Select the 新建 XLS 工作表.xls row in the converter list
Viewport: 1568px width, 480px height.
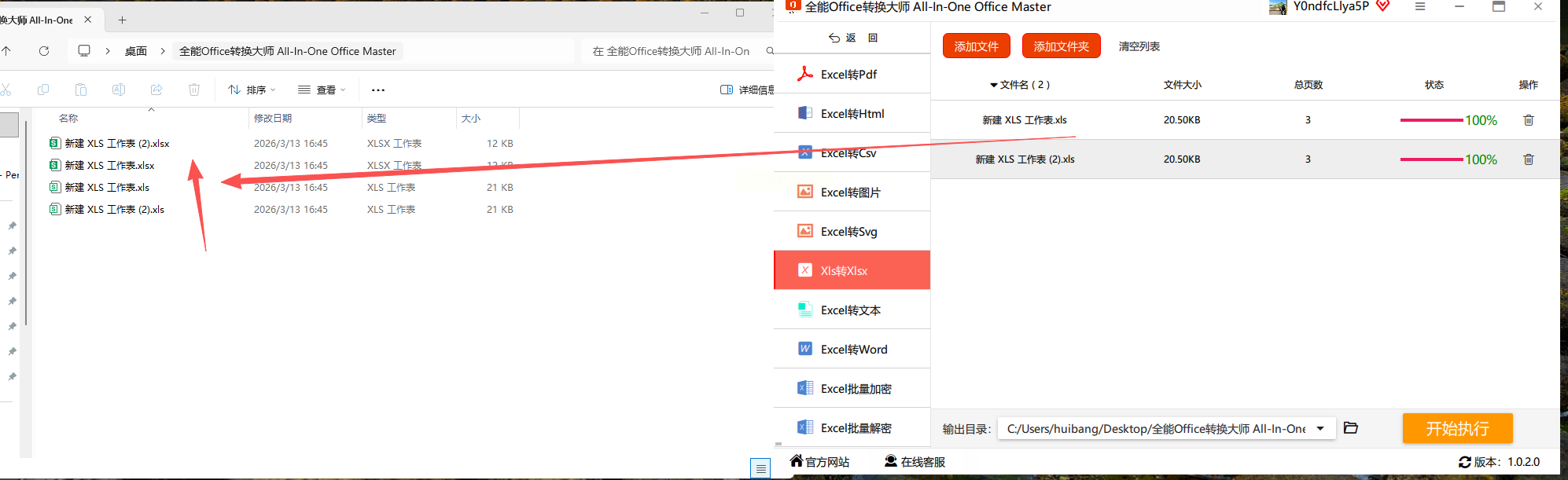[x=1246, y=120]
